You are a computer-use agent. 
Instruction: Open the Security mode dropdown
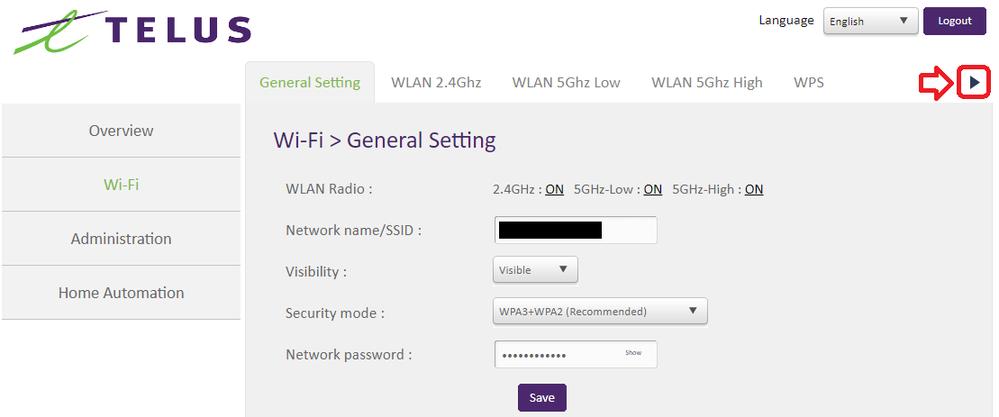point(600,312)
